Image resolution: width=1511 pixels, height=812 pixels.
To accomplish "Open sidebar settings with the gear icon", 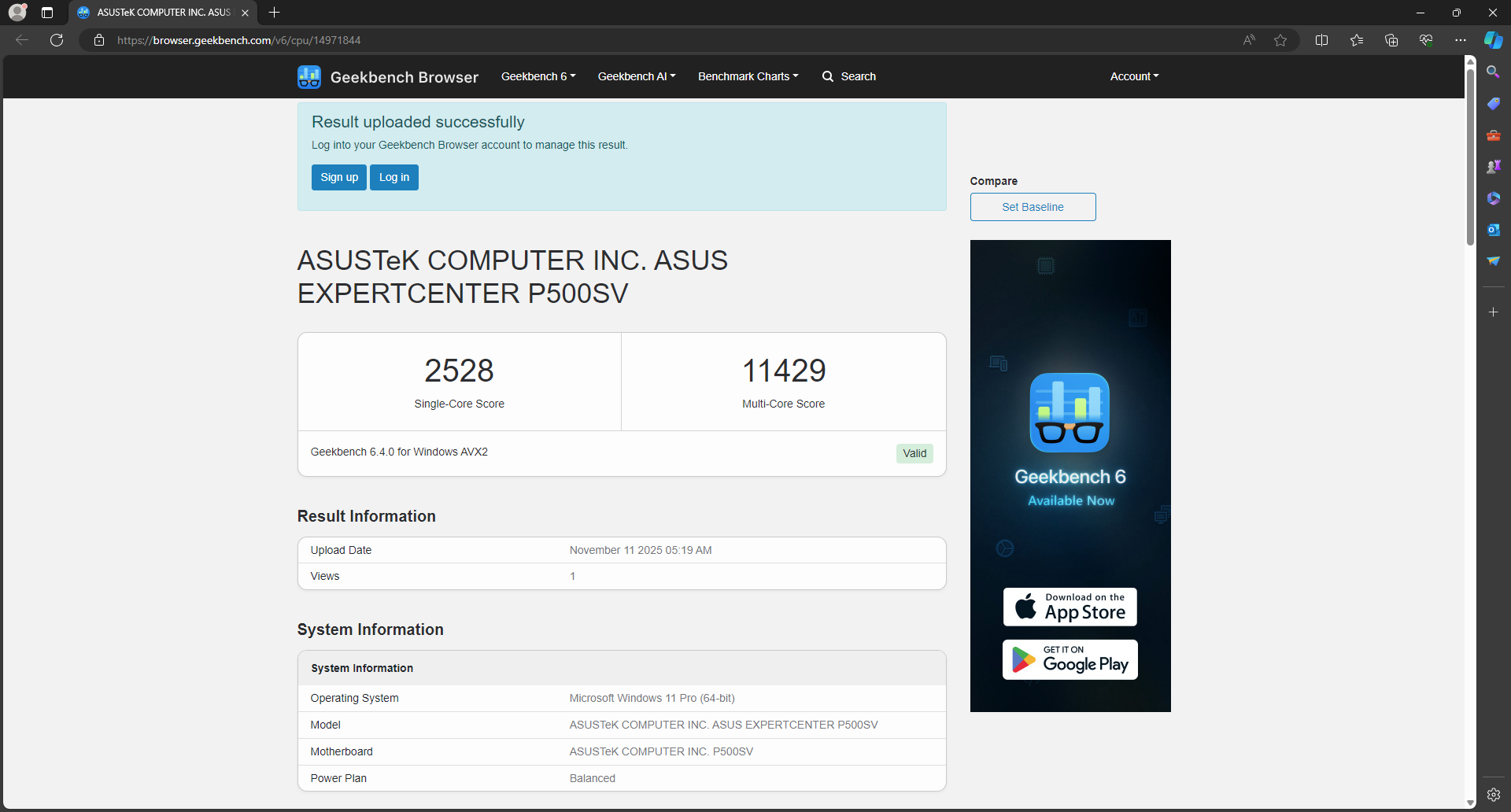I will pyautogui.click(x=1493, y=795).
